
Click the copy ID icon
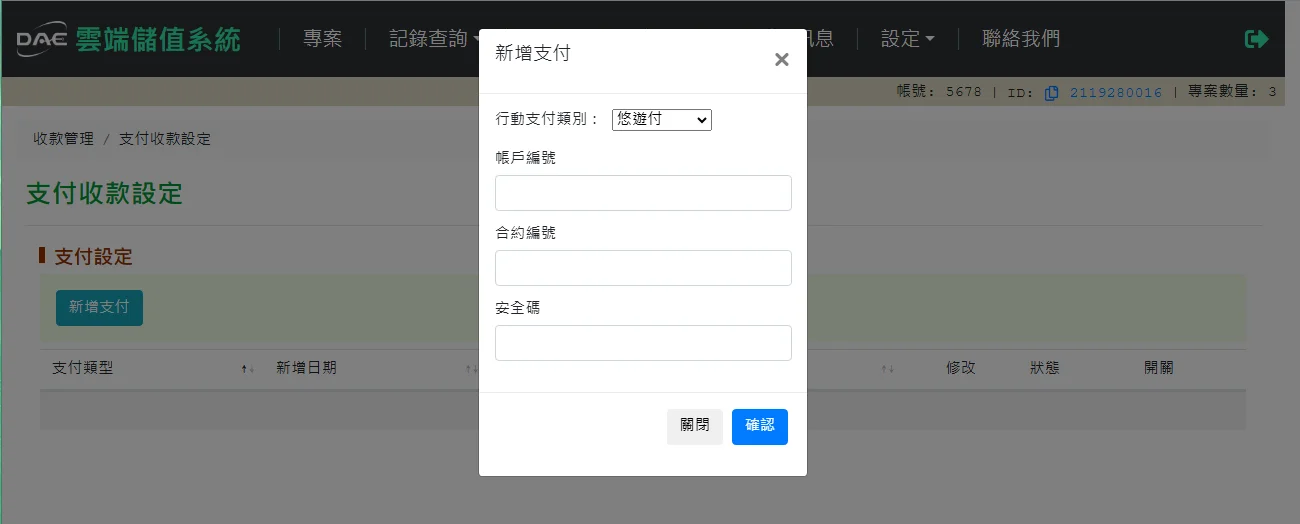pos(1051,93)
